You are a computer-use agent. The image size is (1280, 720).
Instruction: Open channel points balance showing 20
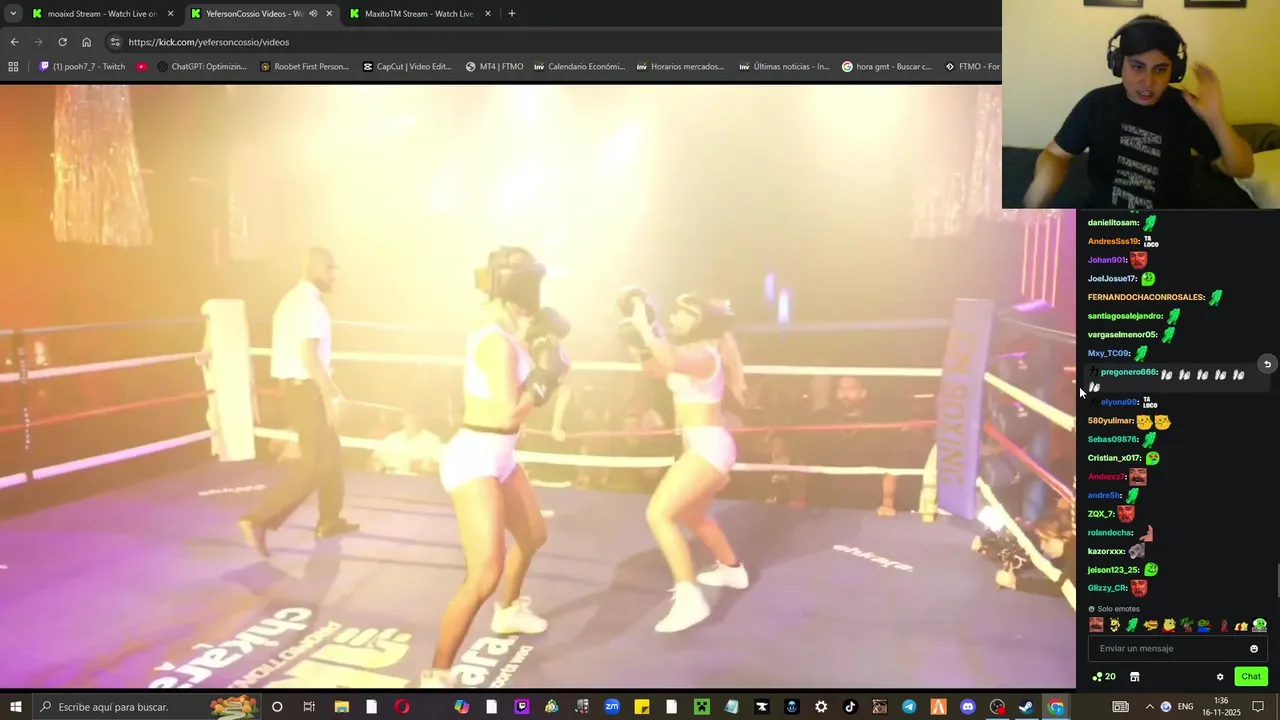[x=1104, y=677]
